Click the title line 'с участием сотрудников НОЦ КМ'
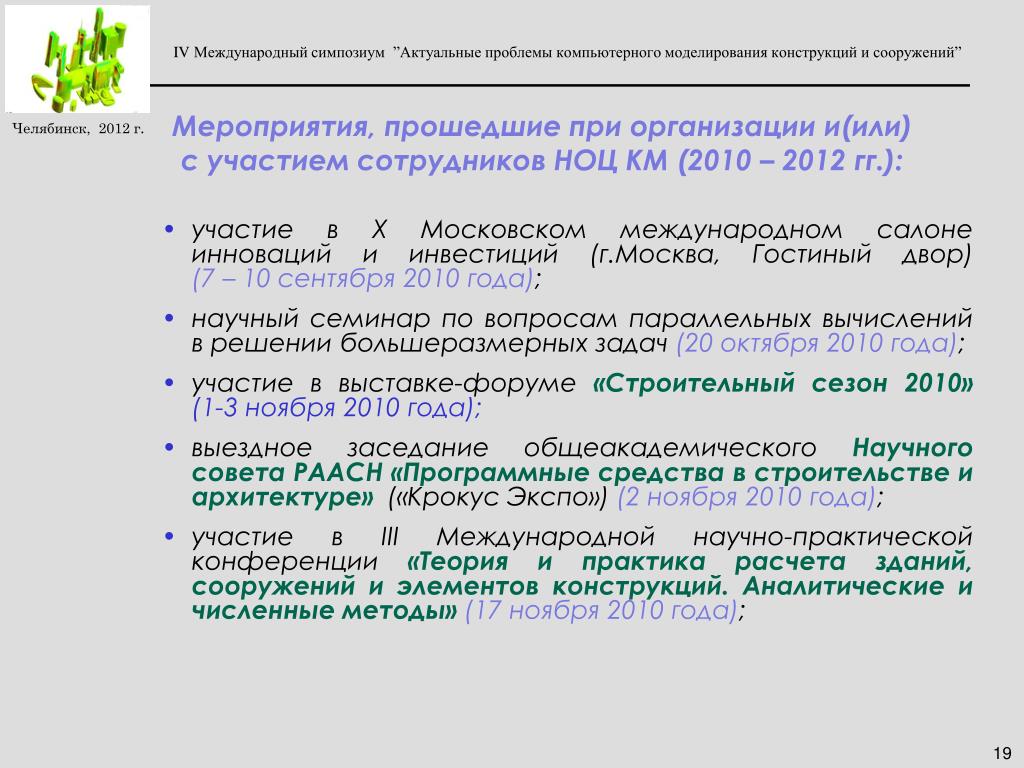Image resolution: width=1024 pixels, height=768 pixels. click(x=424, y=161)
